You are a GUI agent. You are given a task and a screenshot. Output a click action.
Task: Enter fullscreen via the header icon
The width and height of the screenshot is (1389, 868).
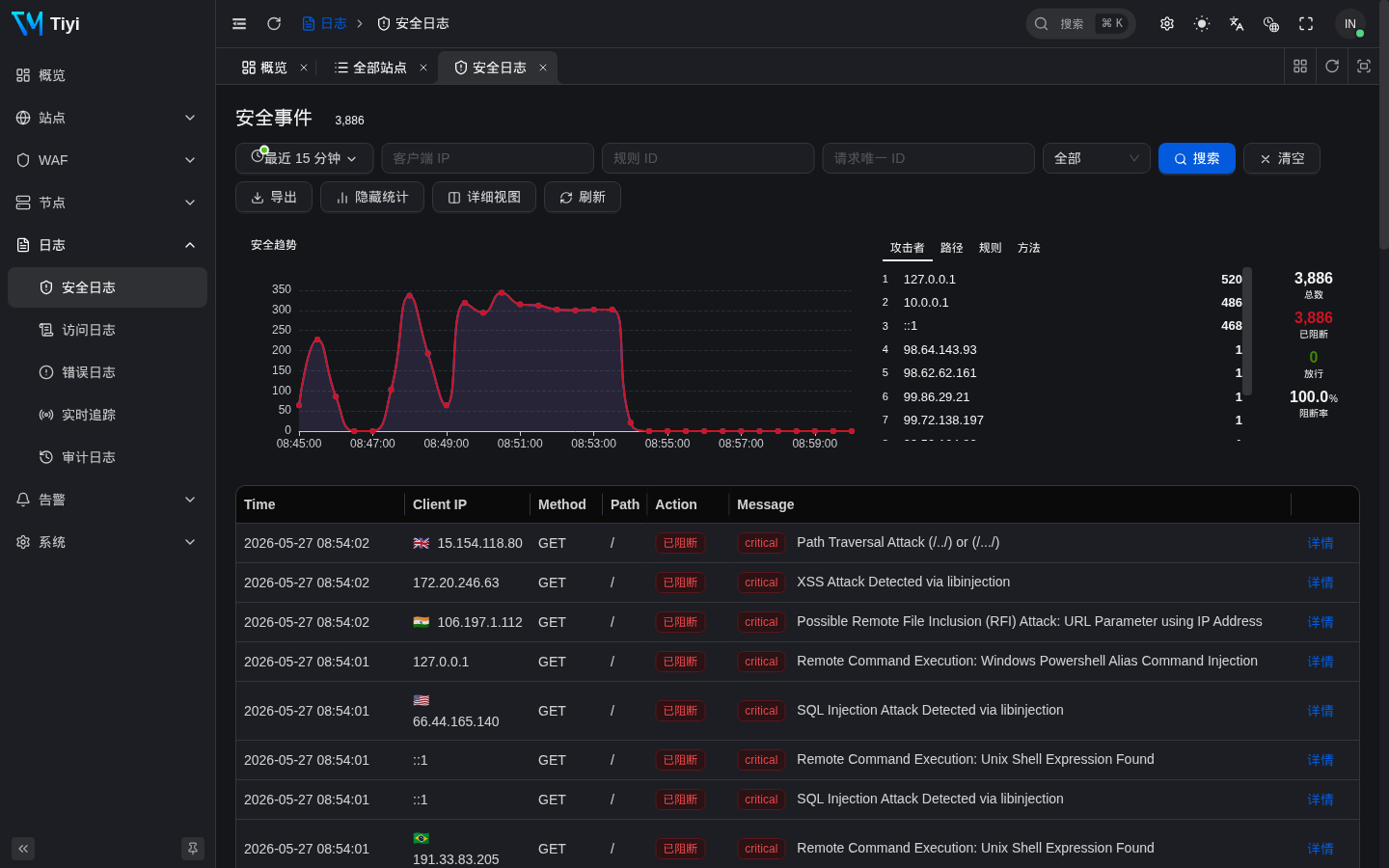(1306, 23)
